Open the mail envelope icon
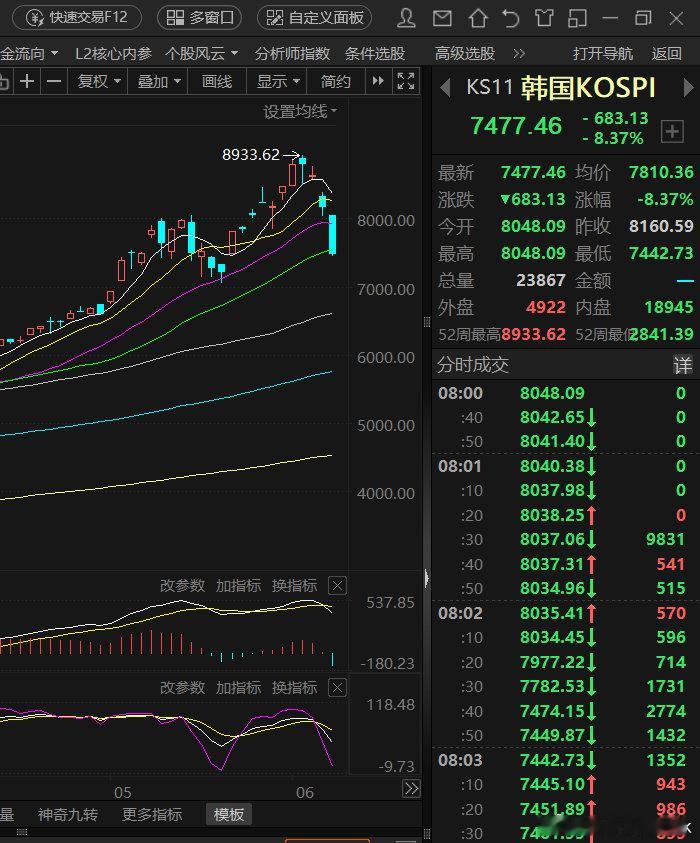 pyautogui.click(x=442, y=19)
